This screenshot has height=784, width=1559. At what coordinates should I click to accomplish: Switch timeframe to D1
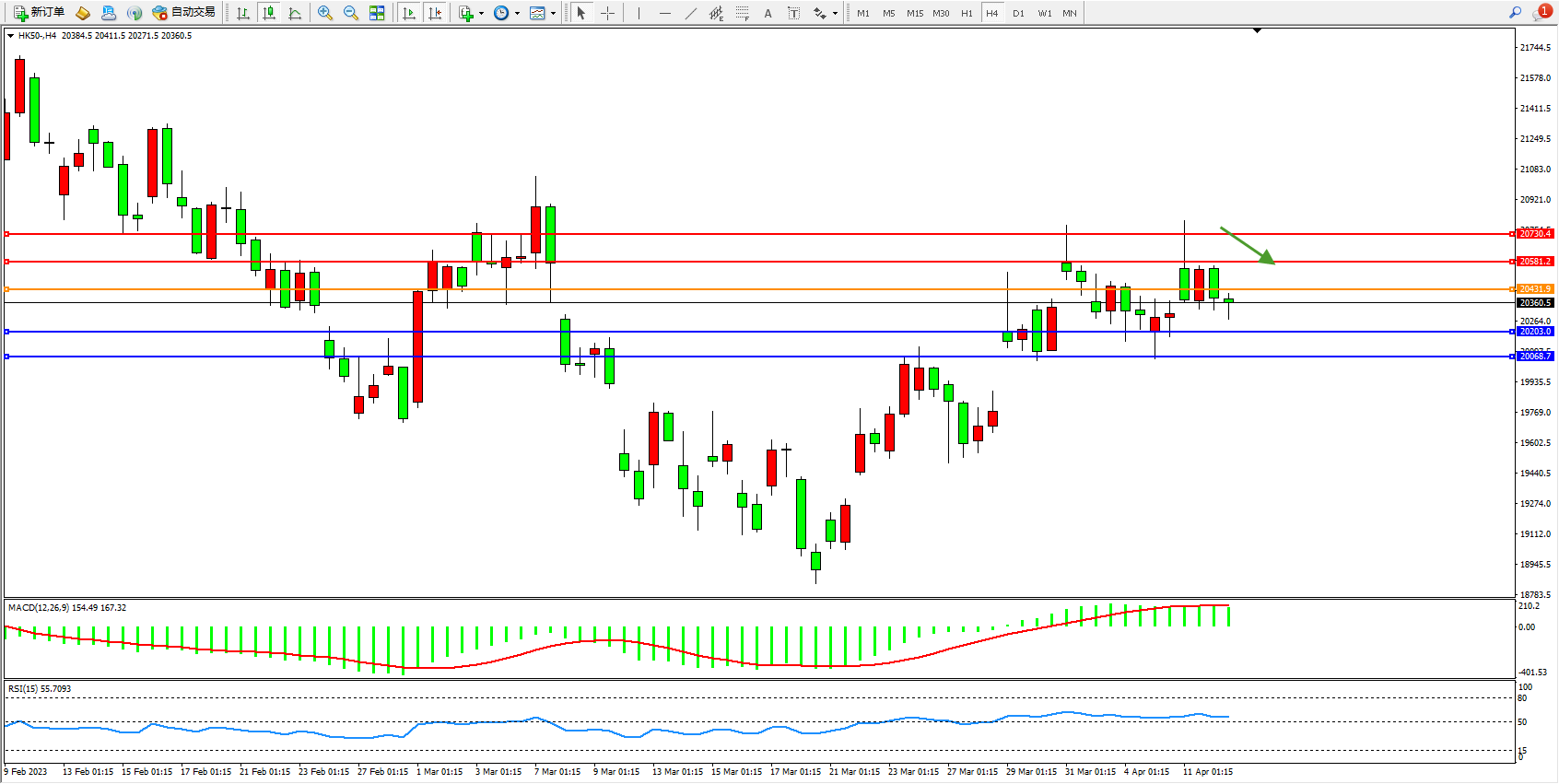click(1018, 13)
